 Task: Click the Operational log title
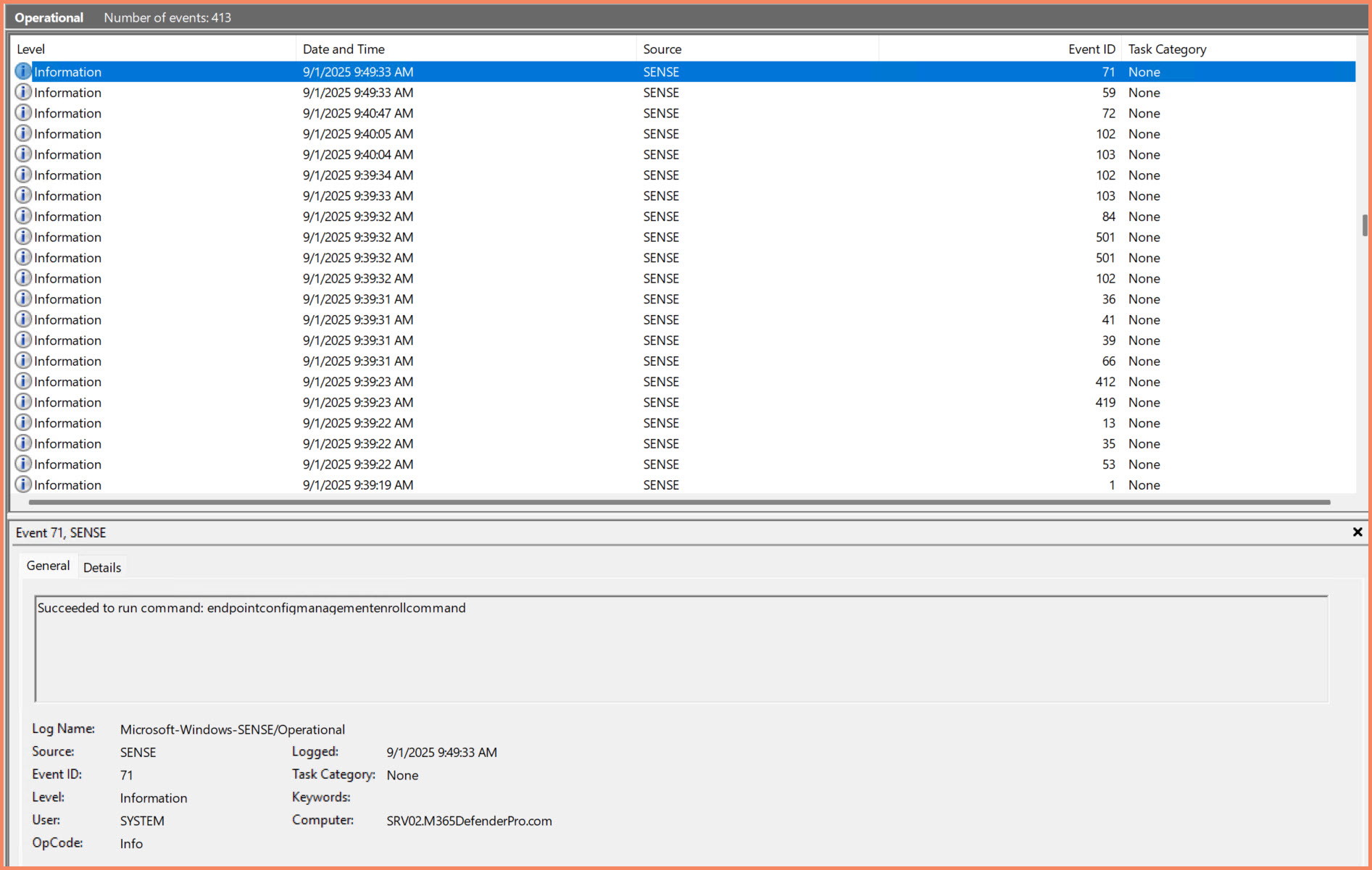tap(49, 17)
